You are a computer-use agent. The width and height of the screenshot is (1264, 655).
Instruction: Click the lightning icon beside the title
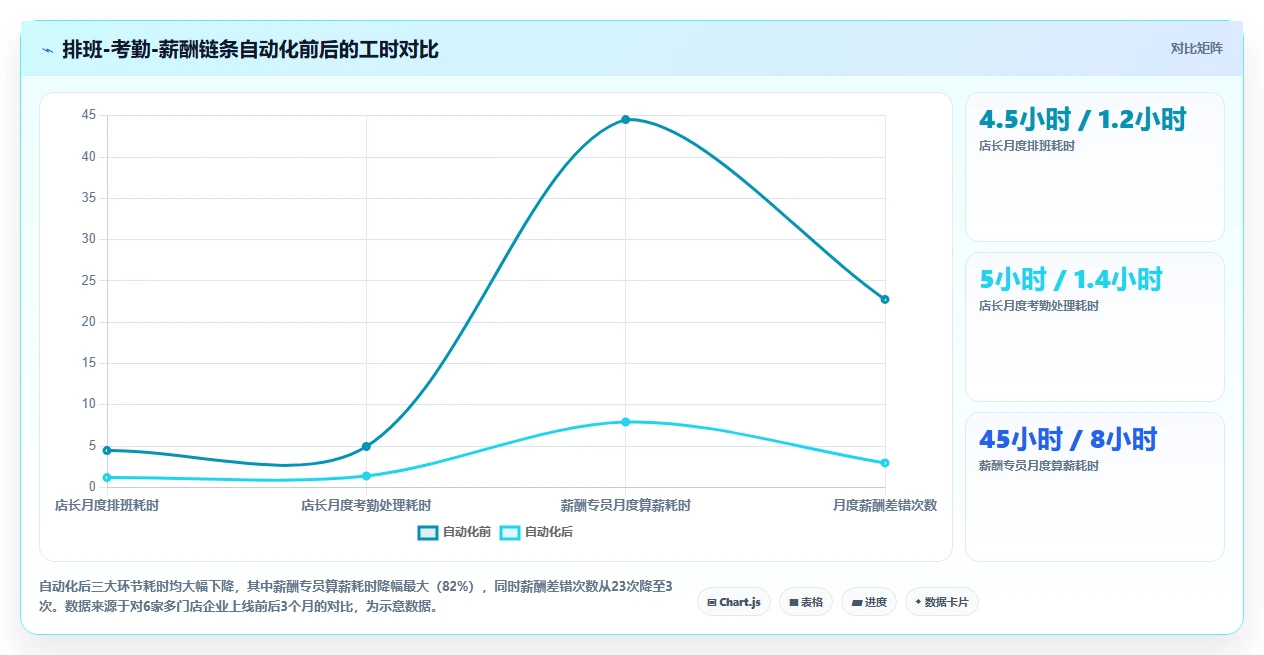[x=47, y=50]
